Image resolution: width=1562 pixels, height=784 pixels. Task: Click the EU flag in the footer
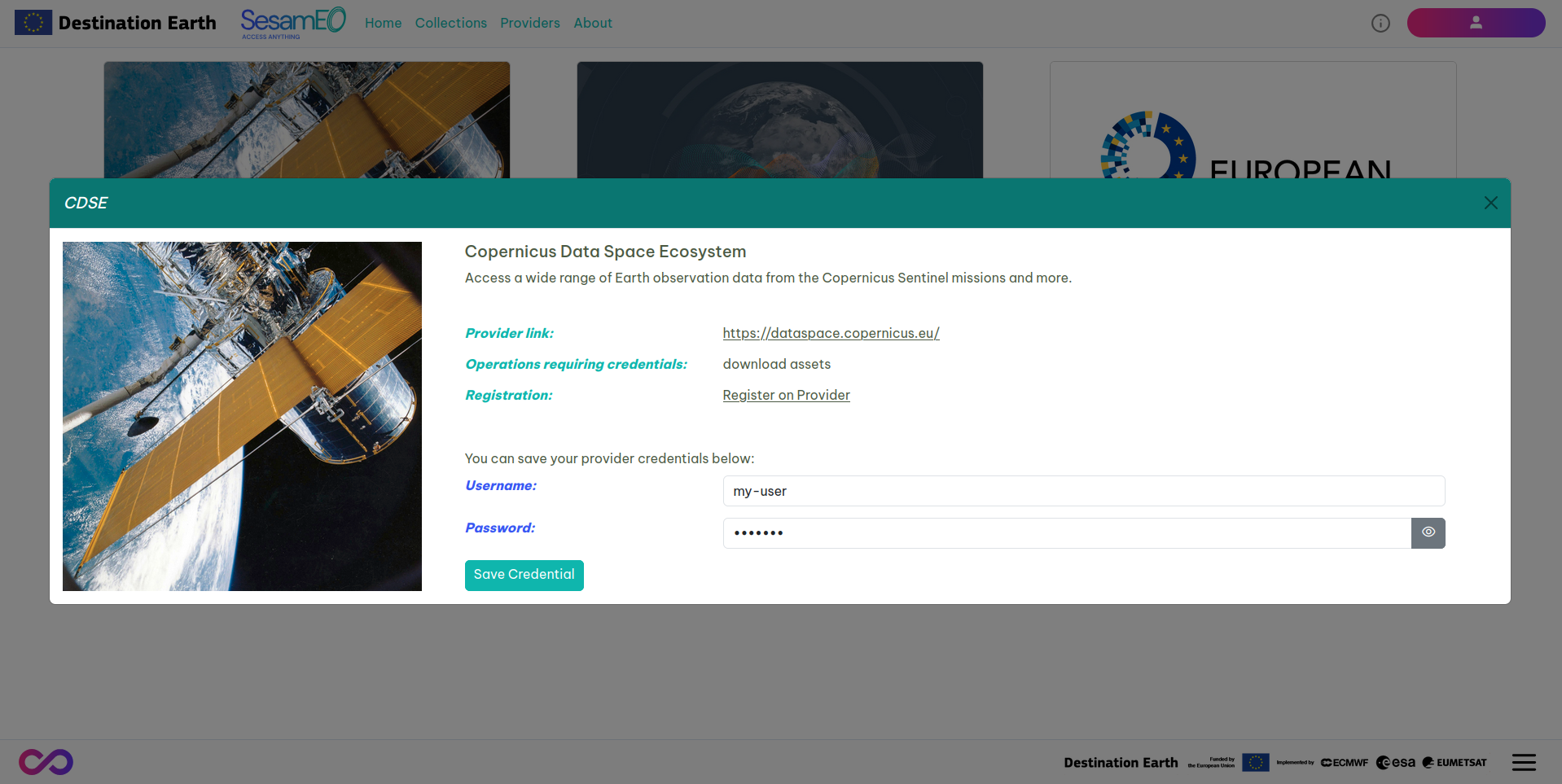1255,762
